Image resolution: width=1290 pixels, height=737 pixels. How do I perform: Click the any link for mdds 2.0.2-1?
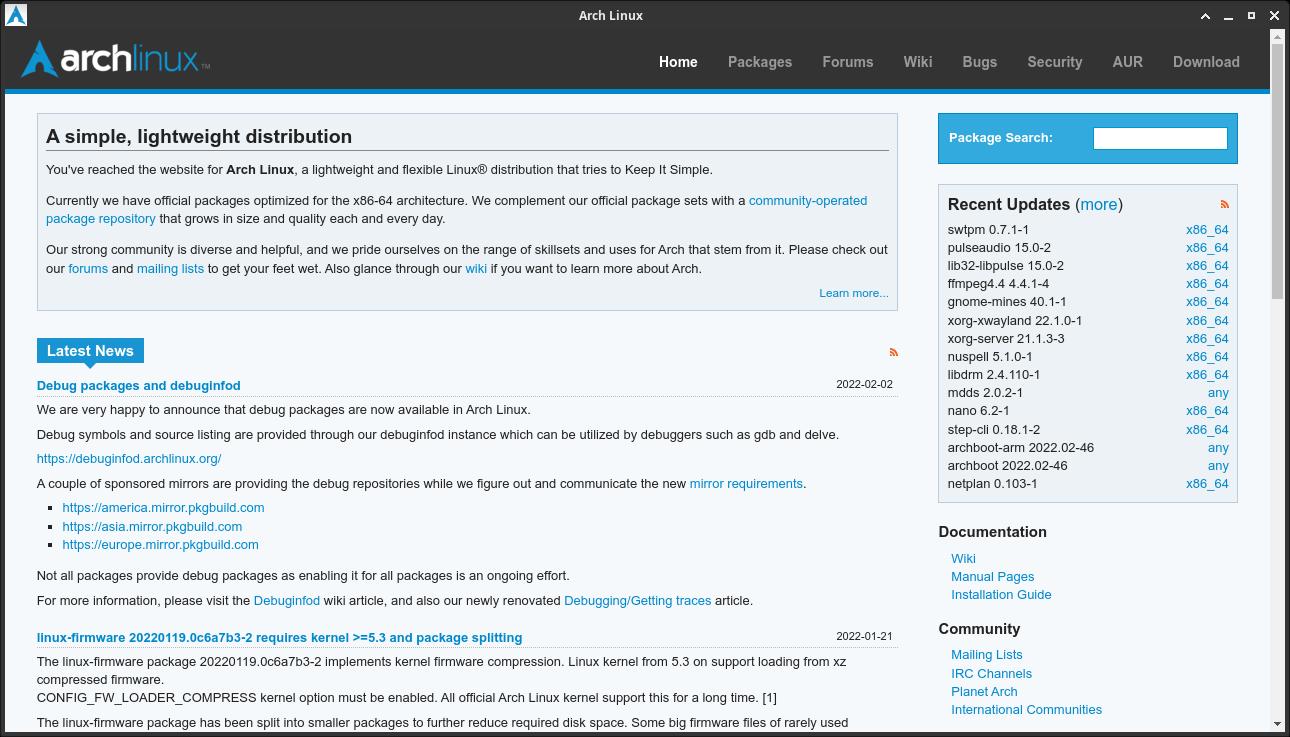[1218, 392]
